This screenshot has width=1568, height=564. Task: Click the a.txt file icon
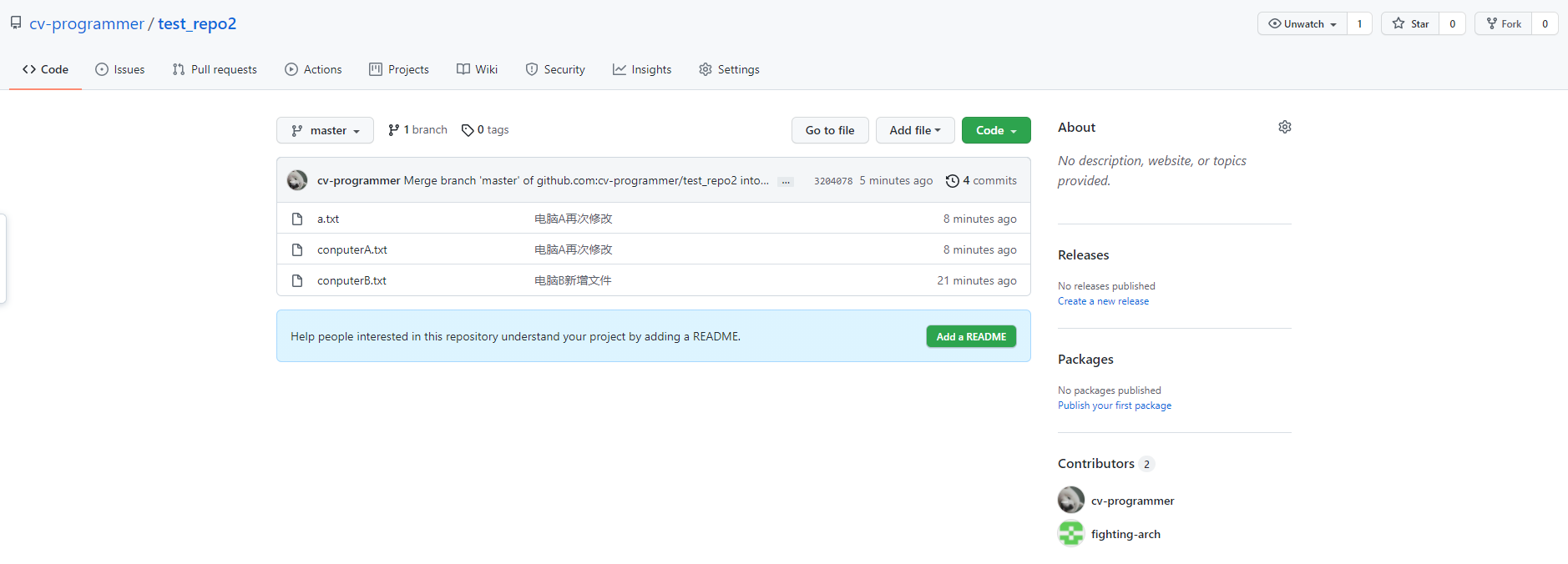coord(297,219)
